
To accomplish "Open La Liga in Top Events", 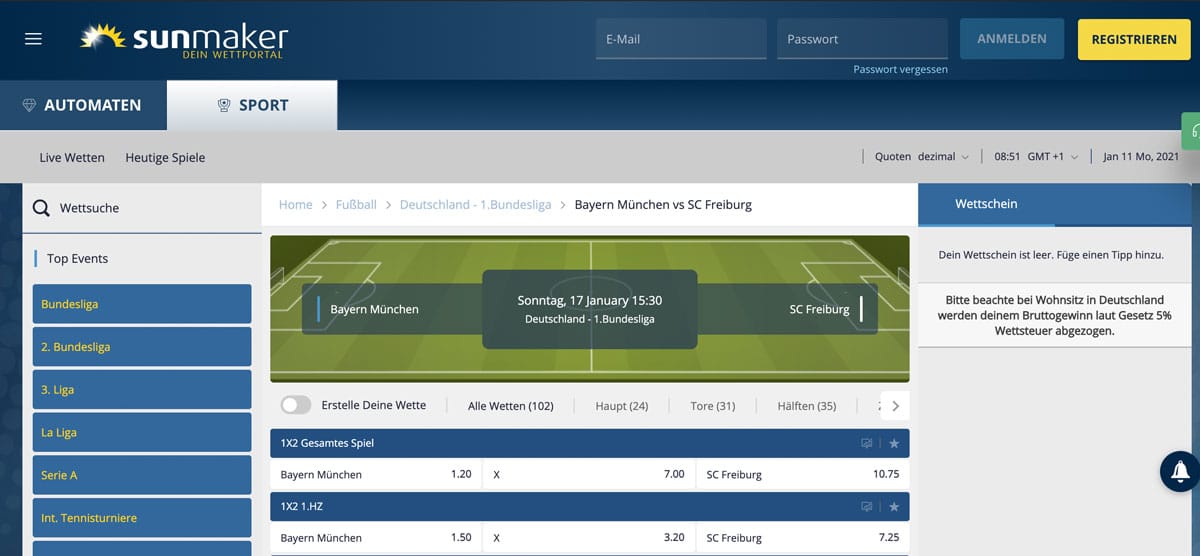I will (x=142, y=433).
